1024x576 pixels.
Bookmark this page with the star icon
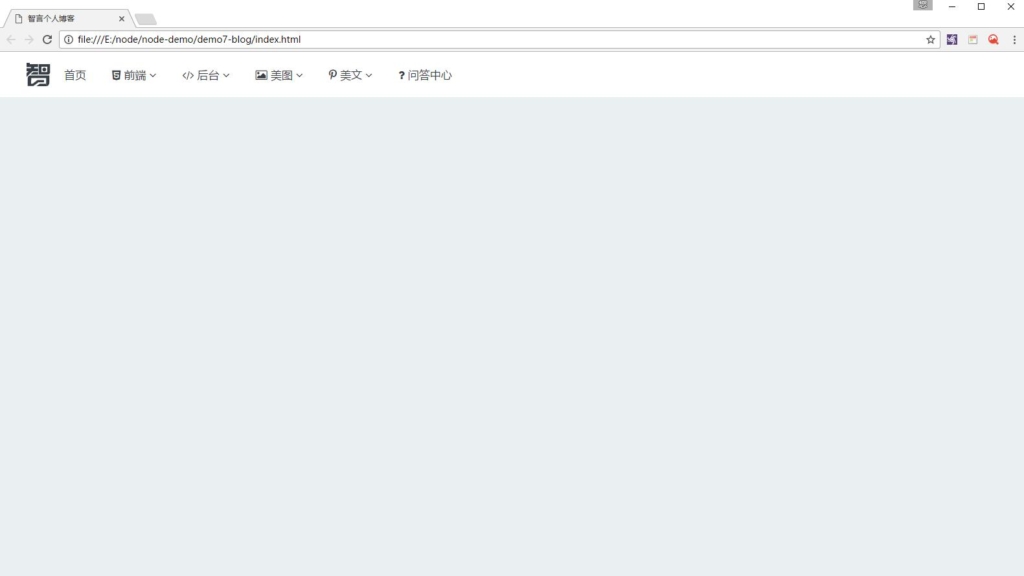tap(931, 39)
